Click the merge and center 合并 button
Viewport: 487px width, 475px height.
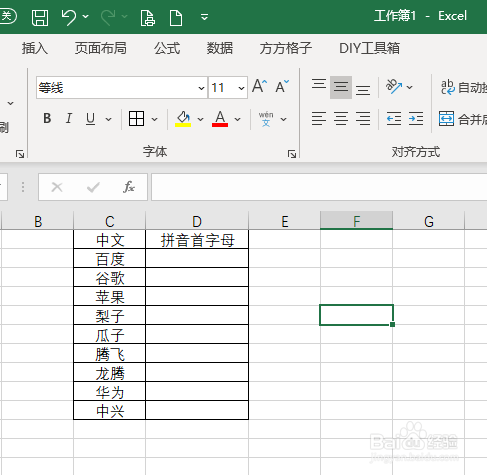[463, 119]
